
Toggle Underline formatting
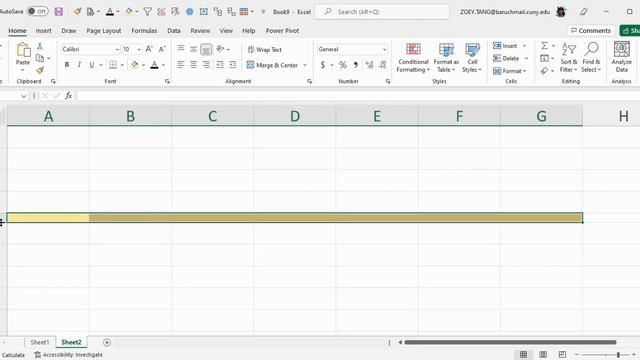(91, 65)
